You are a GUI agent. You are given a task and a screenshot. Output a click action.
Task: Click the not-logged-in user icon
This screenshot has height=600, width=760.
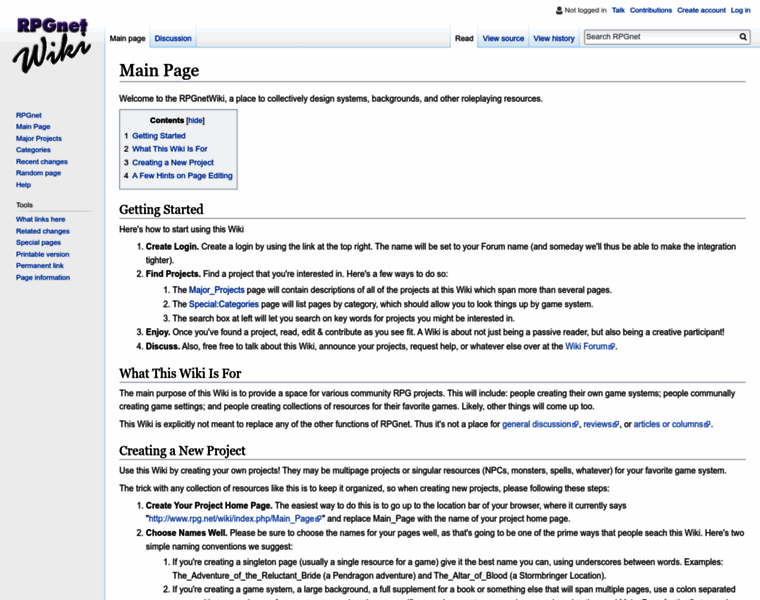(559, 10)
